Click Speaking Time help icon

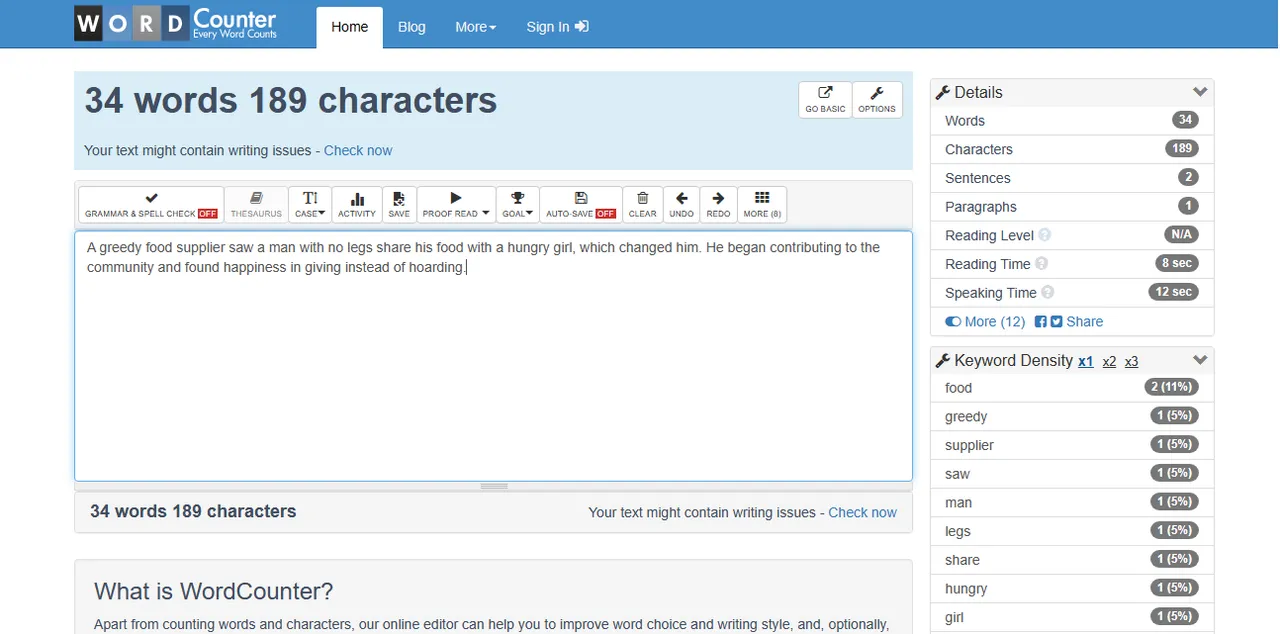coord(1048,293)
